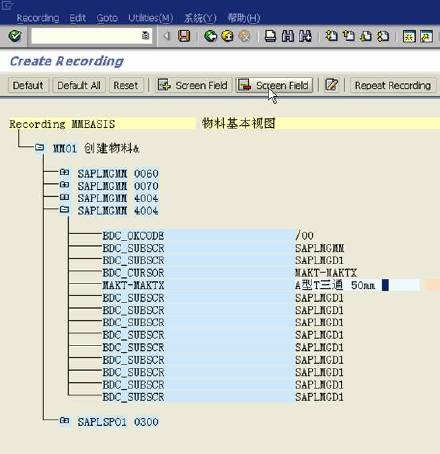Select the SAPLMGMM 0060 text
The height and width of the screenshot is (454, 440).
tap(118, 174)
